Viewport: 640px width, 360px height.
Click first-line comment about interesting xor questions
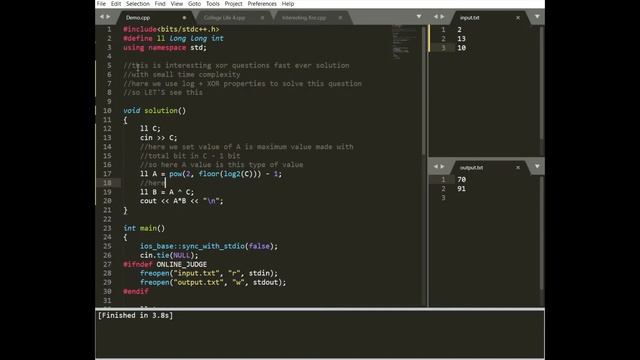(236, 65)
